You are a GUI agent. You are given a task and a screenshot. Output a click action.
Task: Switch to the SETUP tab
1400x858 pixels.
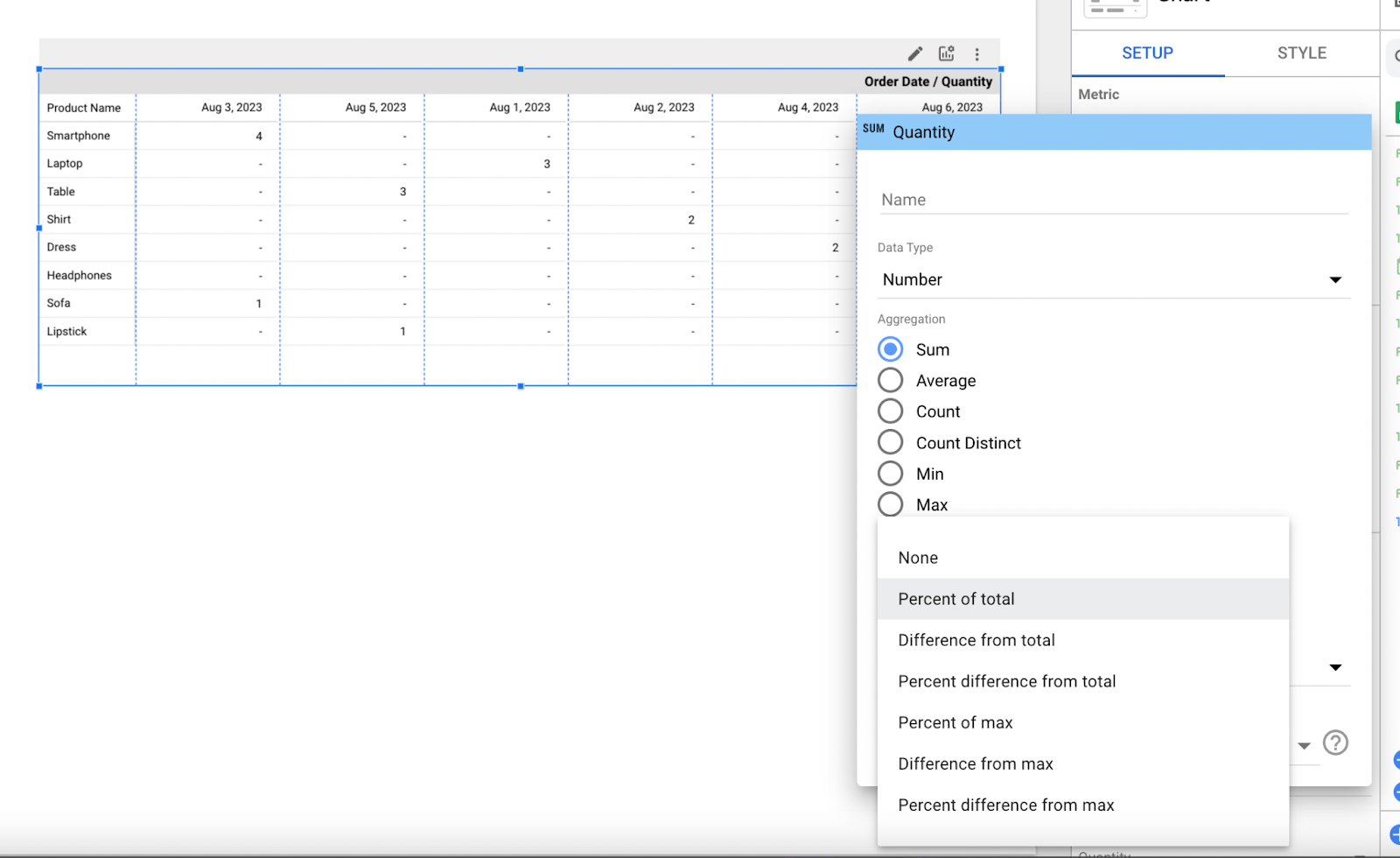point(1147,53)
